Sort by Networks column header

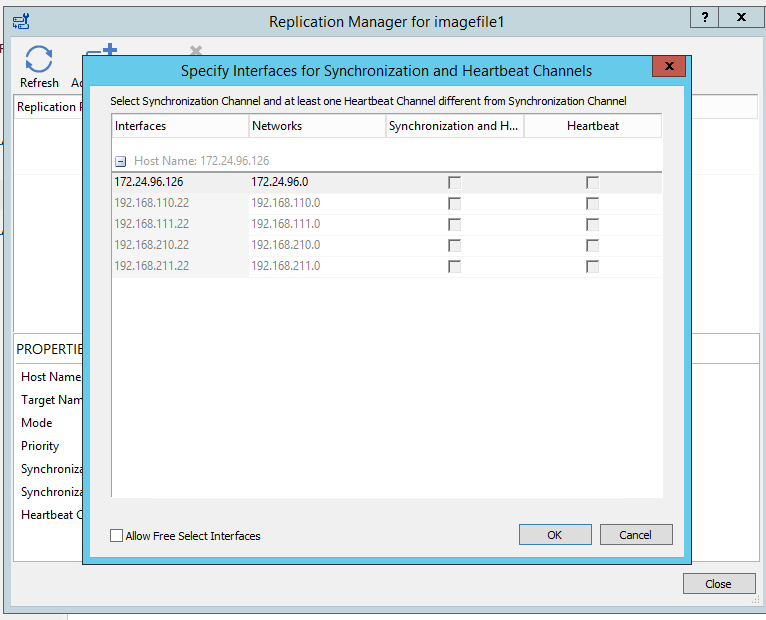pos(317,126)
